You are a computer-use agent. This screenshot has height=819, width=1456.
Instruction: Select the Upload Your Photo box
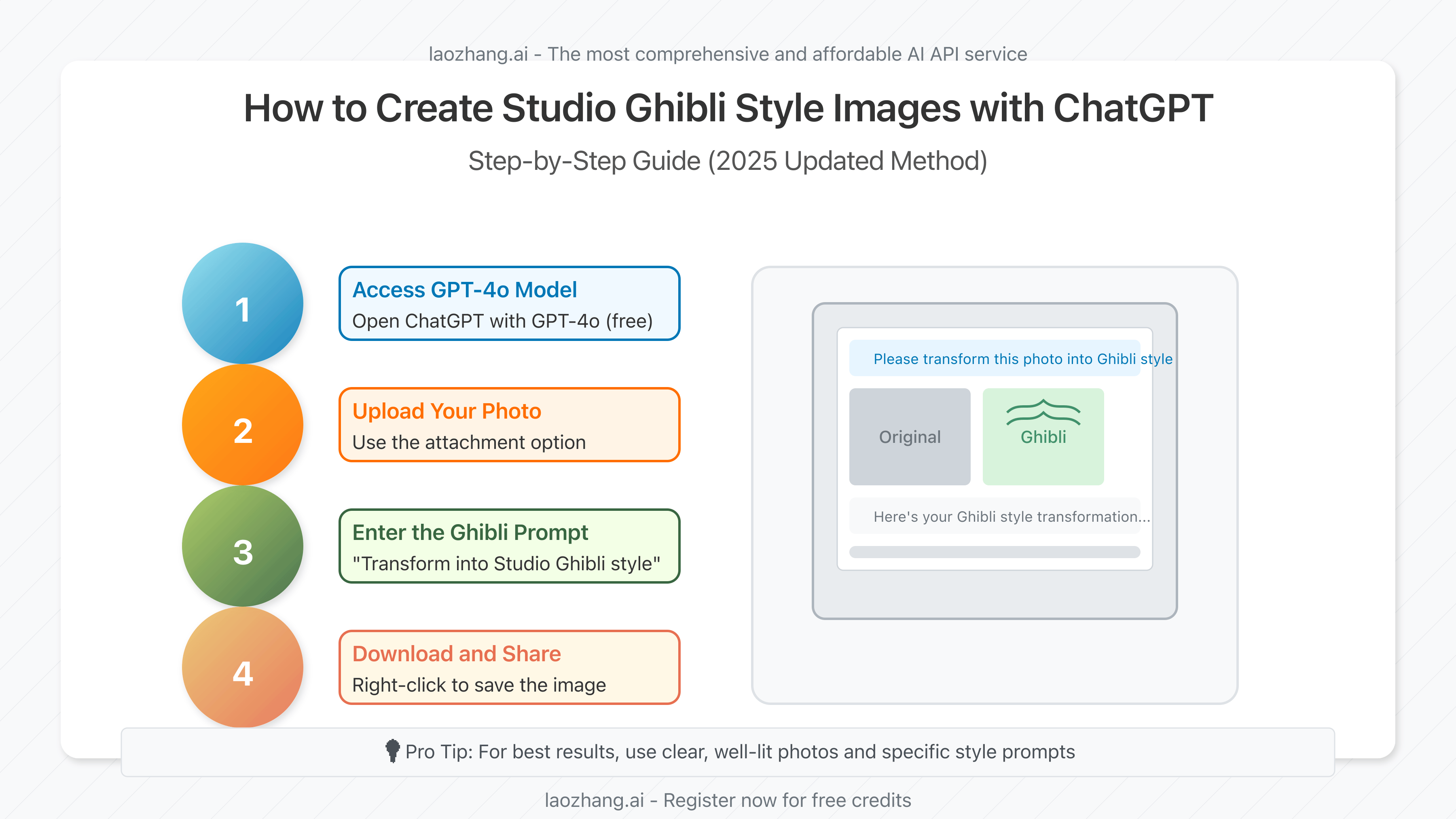pos(509,425)
